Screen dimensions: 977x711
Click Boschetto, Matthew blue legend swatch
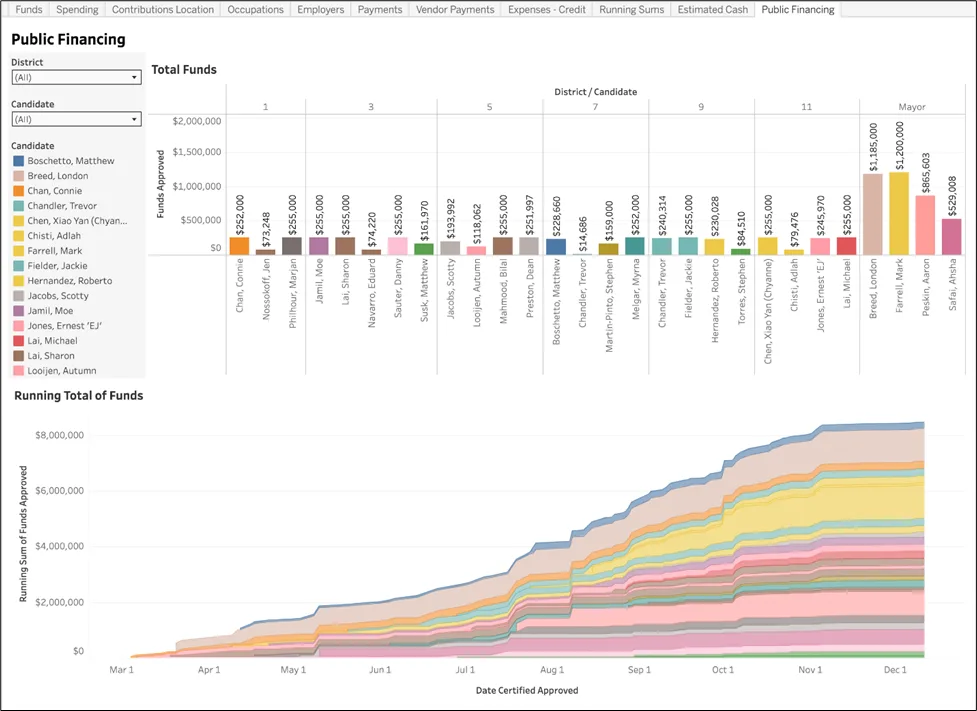(19, 161)
